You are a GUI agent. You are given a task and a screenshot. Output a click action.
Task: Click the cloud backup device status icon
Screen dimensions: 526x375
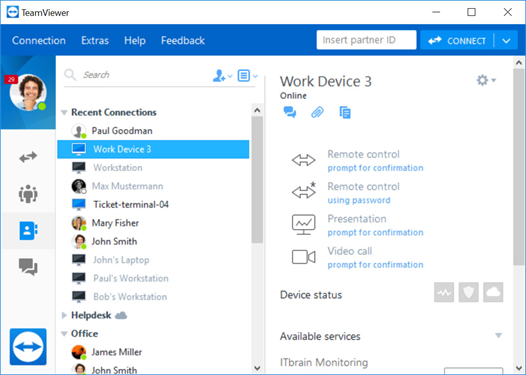[493, 292]
